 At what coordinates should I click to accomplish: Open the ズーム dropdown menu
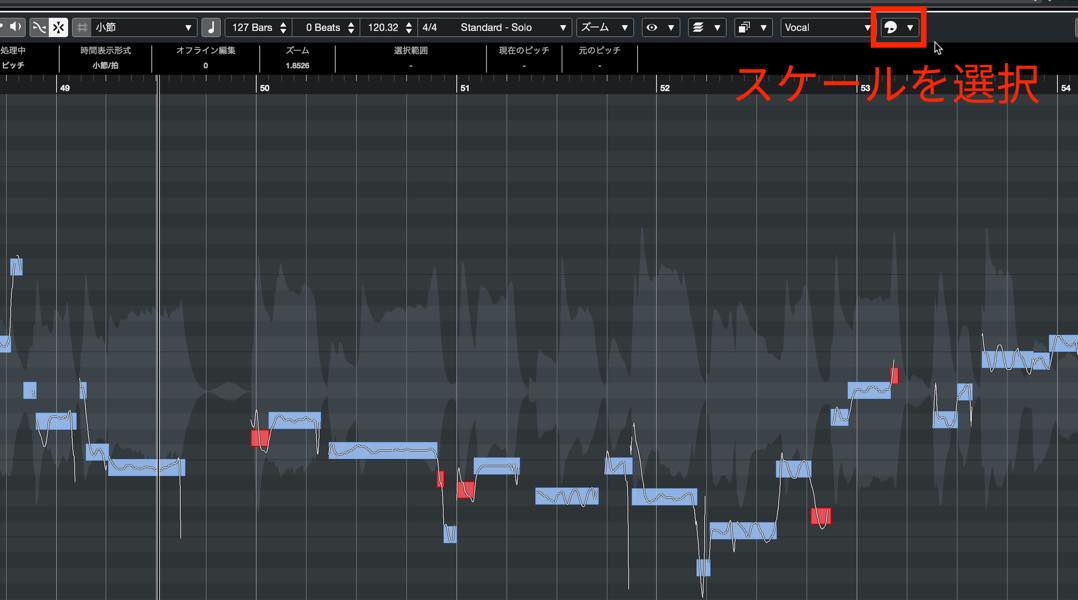coord(604,27)
